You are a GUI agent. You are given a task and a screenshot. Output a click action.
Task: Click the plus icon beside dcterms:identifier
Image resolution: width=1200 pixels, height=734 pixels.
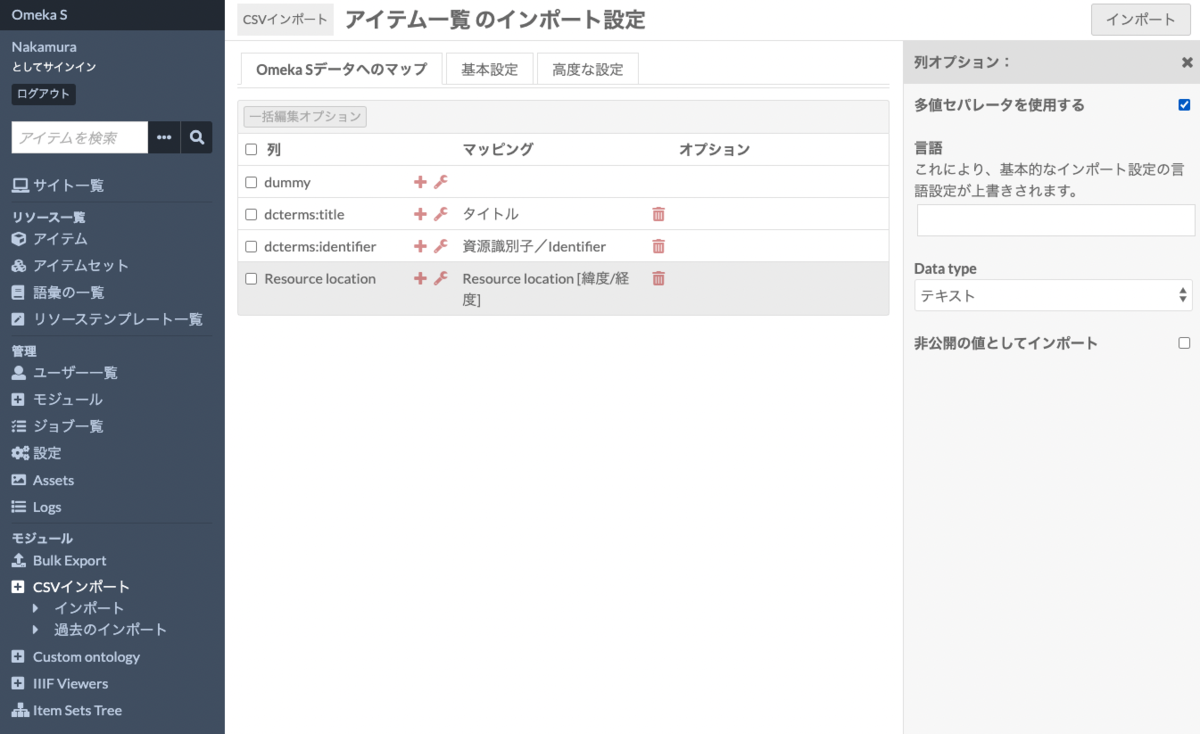419,246
